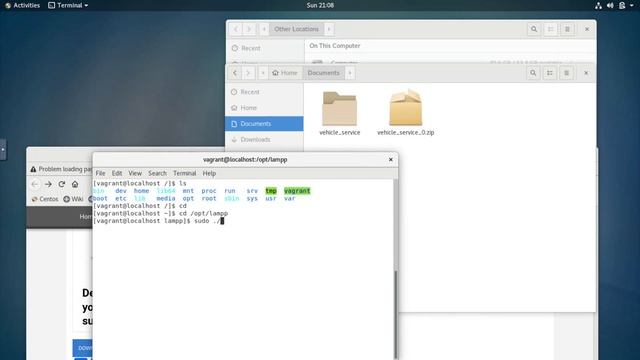Image resolution: width=640 pixels, height=360 pixels.
Task: Select Documents in sidebar
Action: click(x=264, y=124)
